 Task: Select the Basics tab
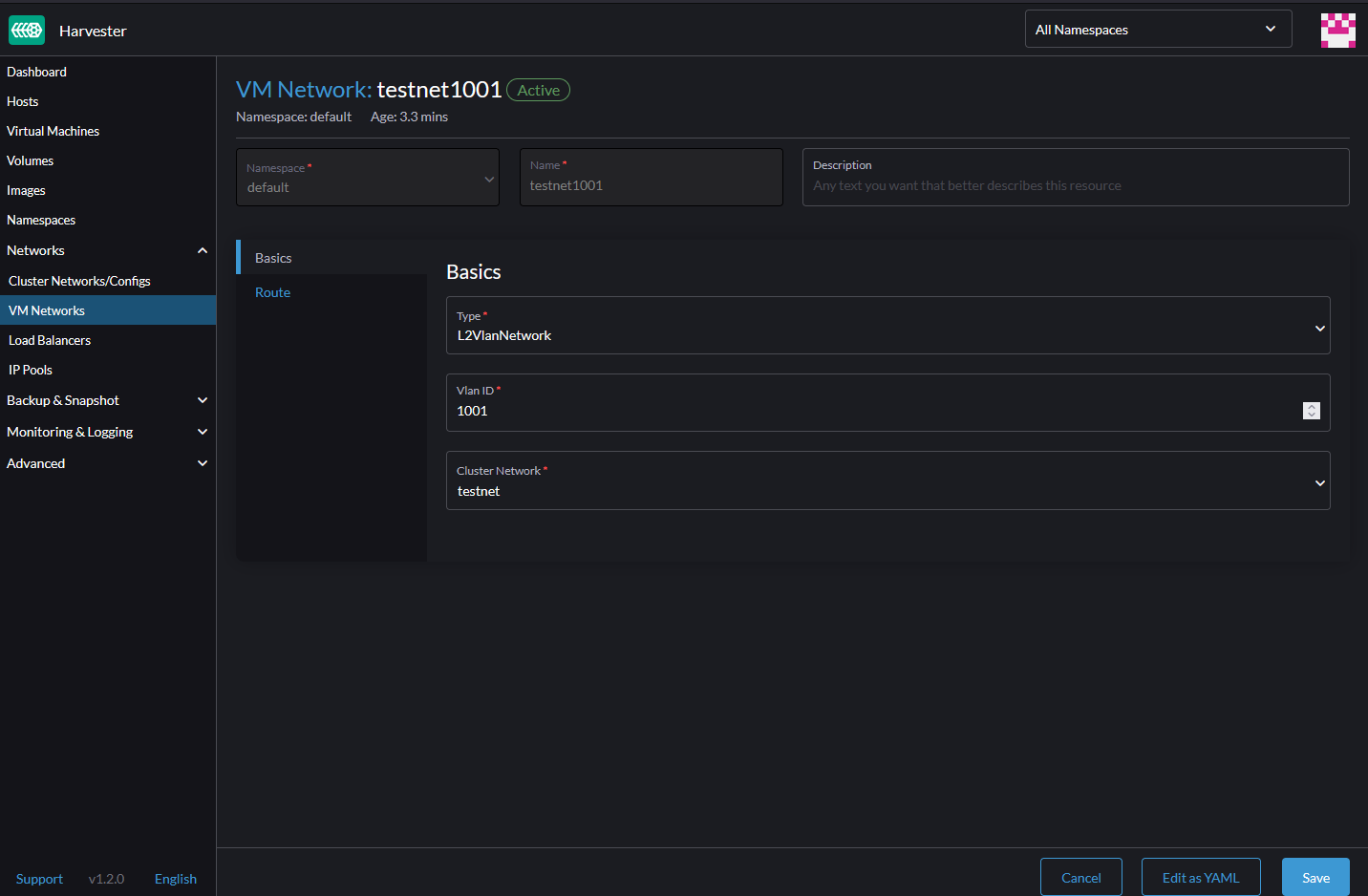tap(331, 258)
